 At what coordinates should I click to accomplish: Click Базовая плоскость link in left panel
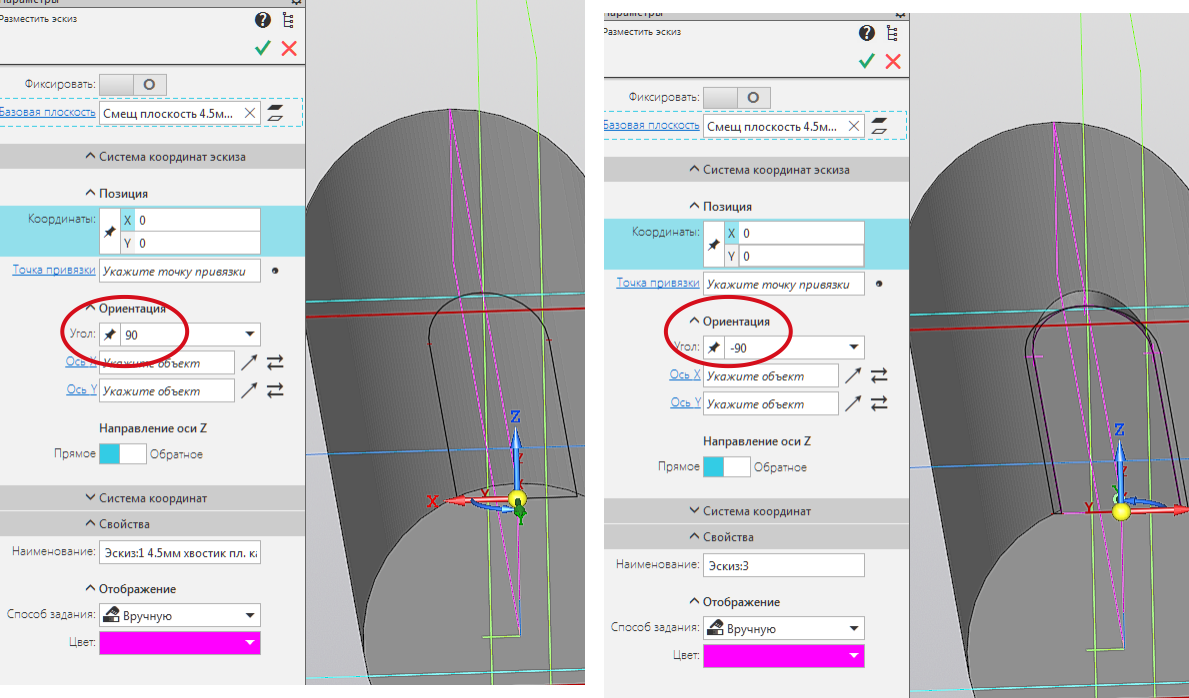click(47, 112)
